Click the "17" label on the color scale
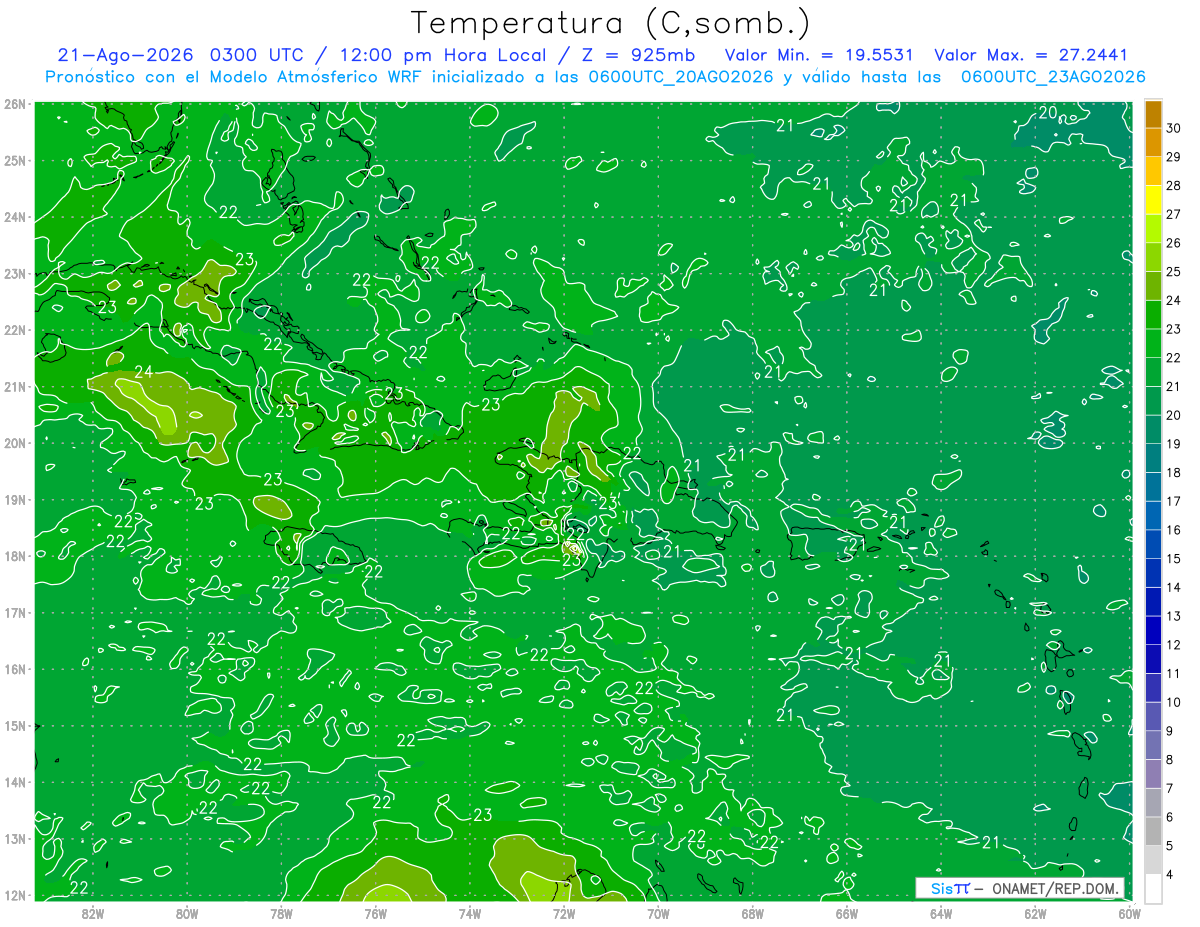Viewport: 1200px width, 927px height. [1173, 501]
